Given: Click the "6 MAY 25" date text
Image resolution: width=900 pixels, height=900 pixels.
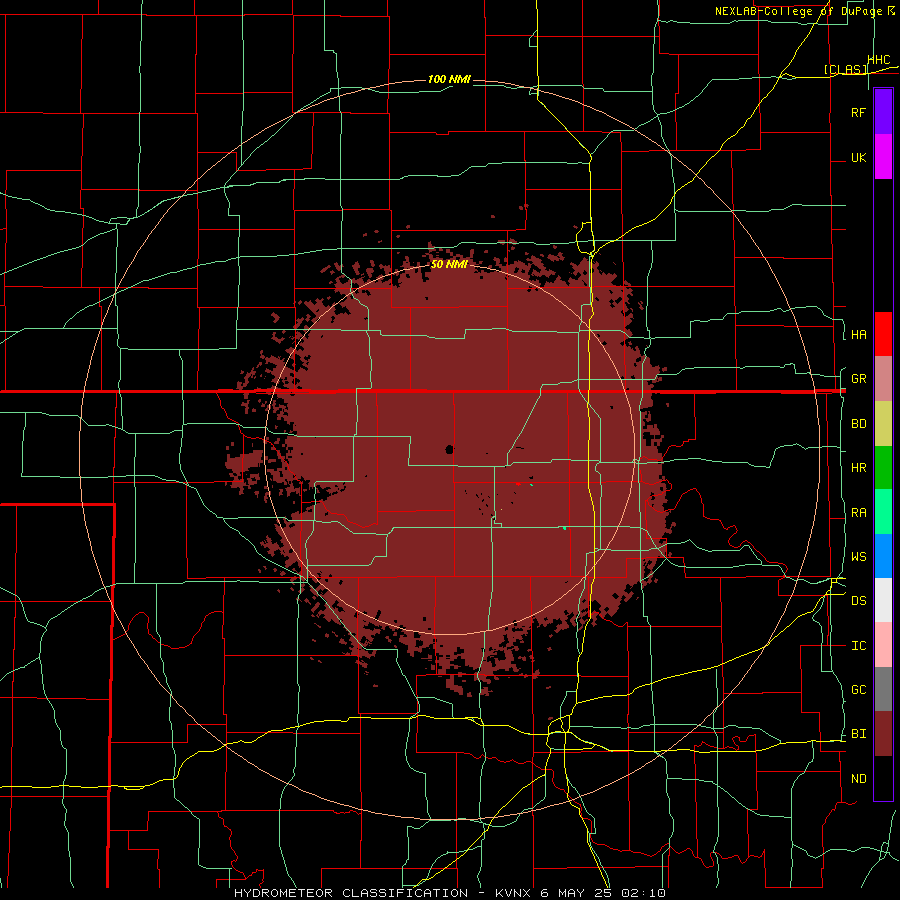Looking at the screenshot, I should (576, 893).
